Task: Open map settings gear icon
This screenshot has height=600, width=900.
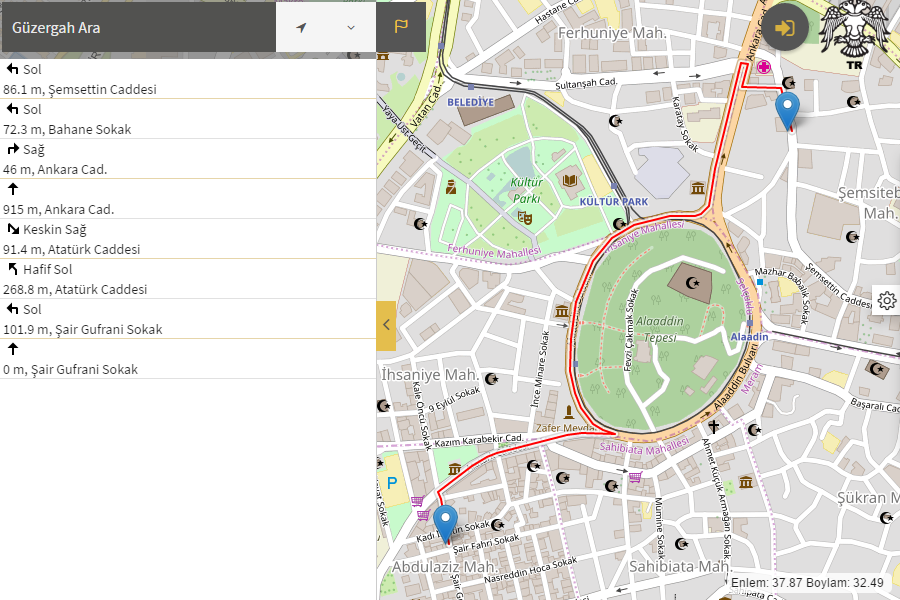Action: 887,300
